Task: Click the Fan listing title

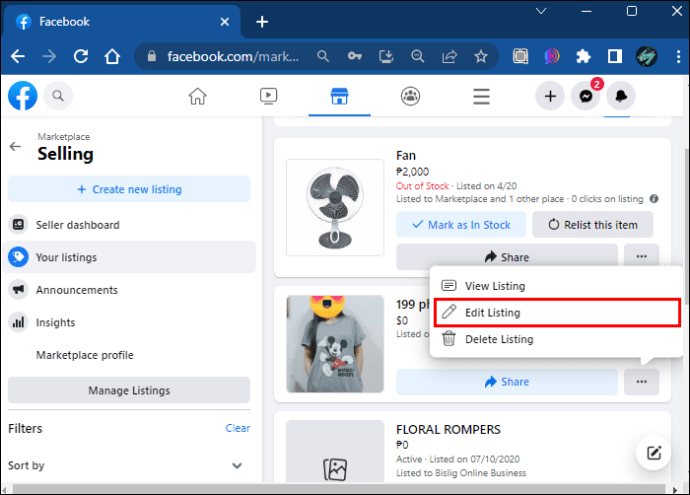Action: [406, 156]
